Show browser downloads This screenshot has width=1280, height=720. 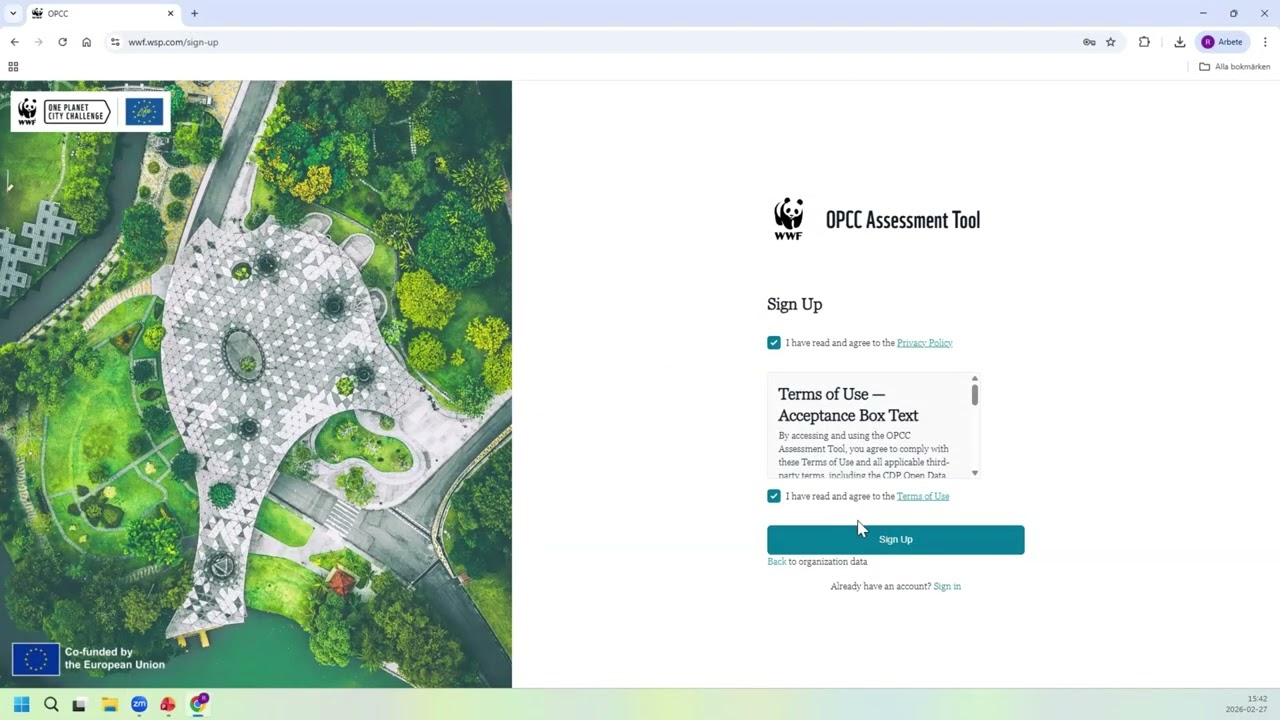pos(1180,42)
